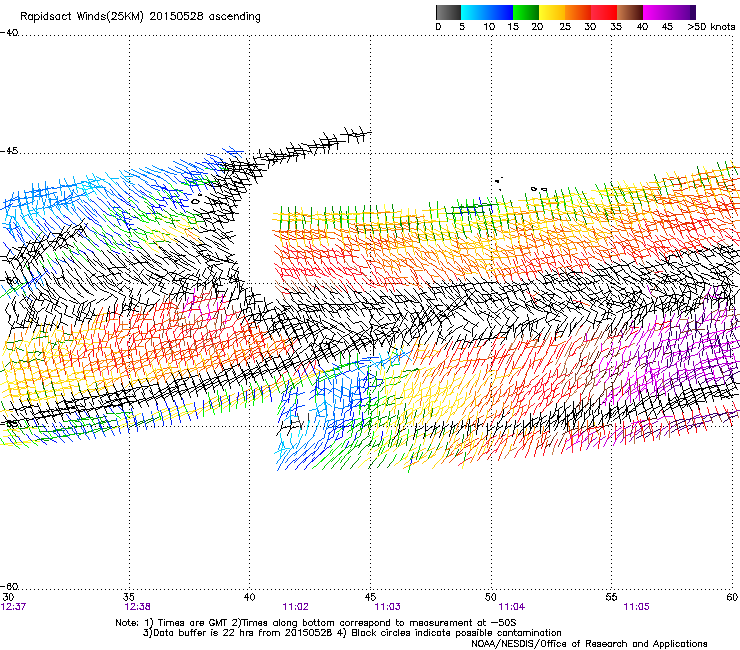Click the 'Data buffer is 22 hrs' note line

pos(352,633)
